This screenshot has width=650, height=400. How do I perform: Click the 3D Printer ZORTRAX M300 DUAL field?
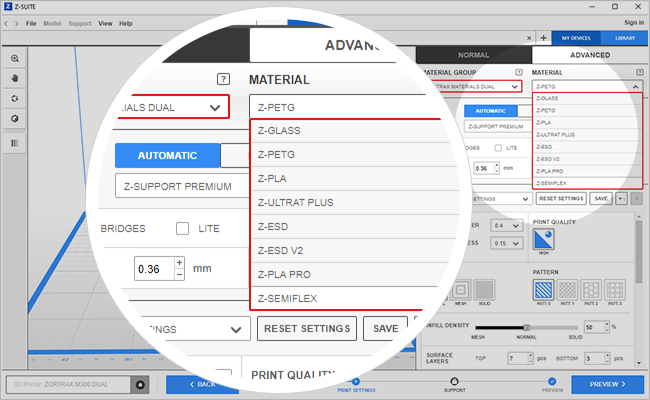coord(68,385)
